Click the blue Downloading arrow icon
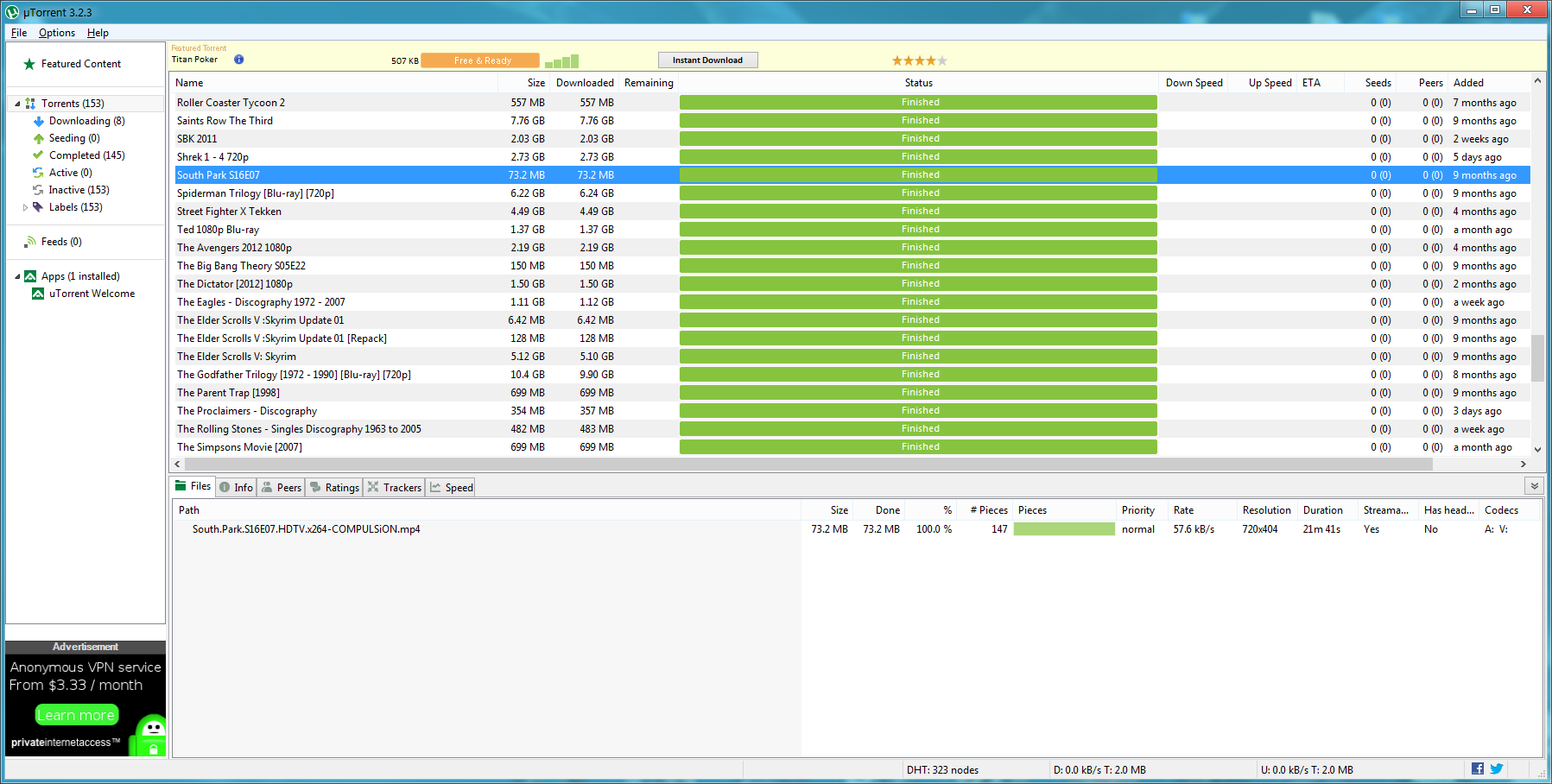 (x=38, y=121)
